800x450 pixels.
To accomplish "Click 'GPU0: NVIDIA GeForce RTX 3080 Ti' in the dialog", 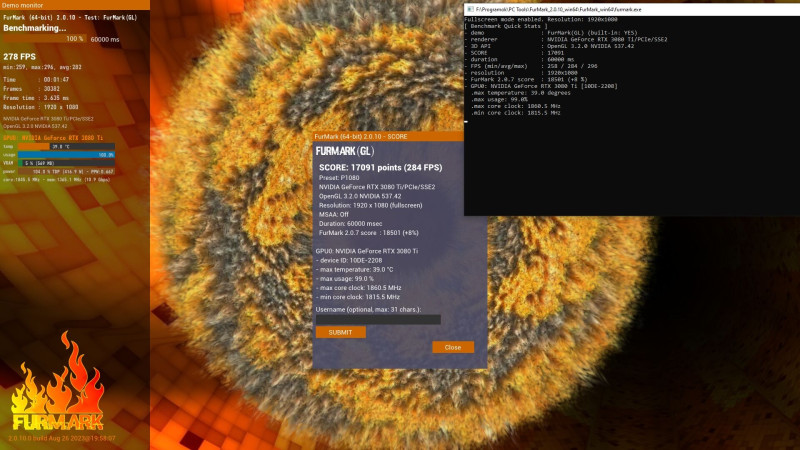I will click(x=367, y=251).
